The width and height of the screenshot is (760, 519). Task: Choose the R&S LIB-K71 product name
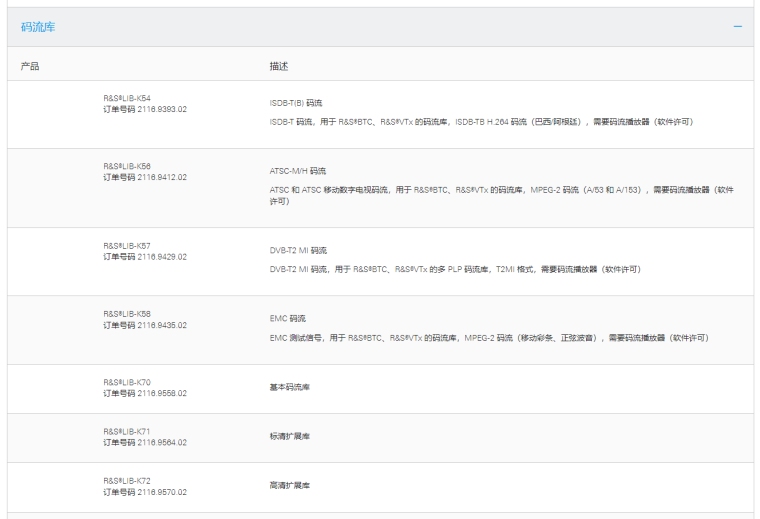(x=127, y=431)
